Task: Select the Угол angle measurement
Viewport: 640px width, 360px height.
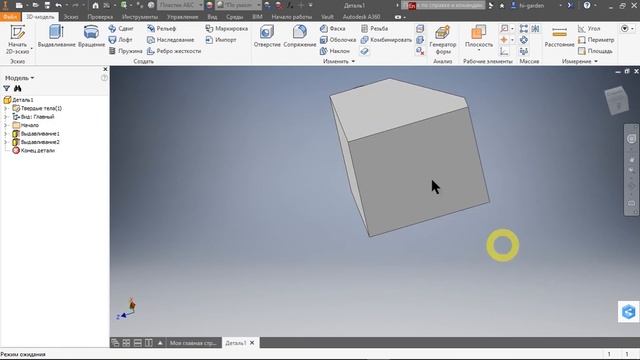Action: click(589, 29)
